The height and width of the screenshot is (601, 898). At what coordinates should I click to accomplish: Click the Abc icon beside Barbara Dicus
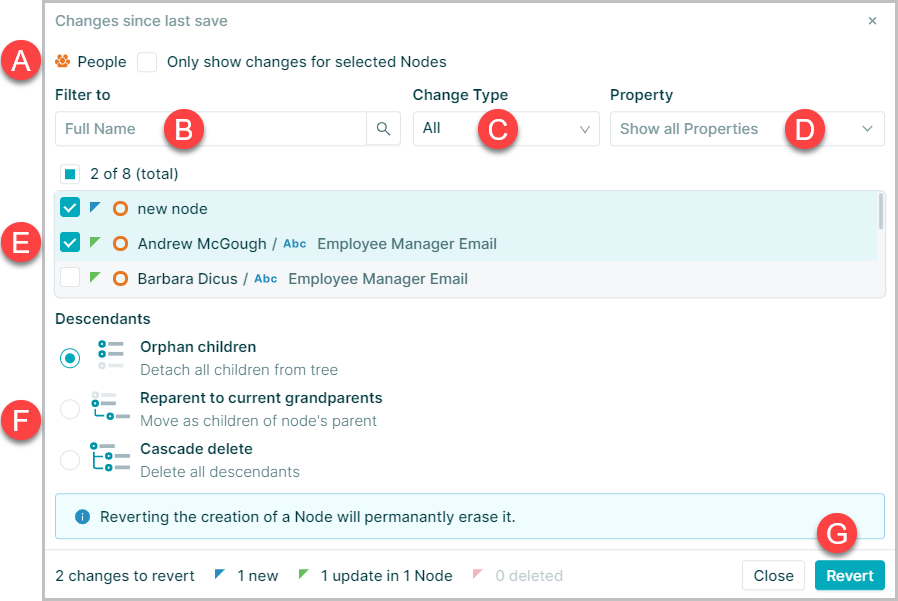(266, 278)
